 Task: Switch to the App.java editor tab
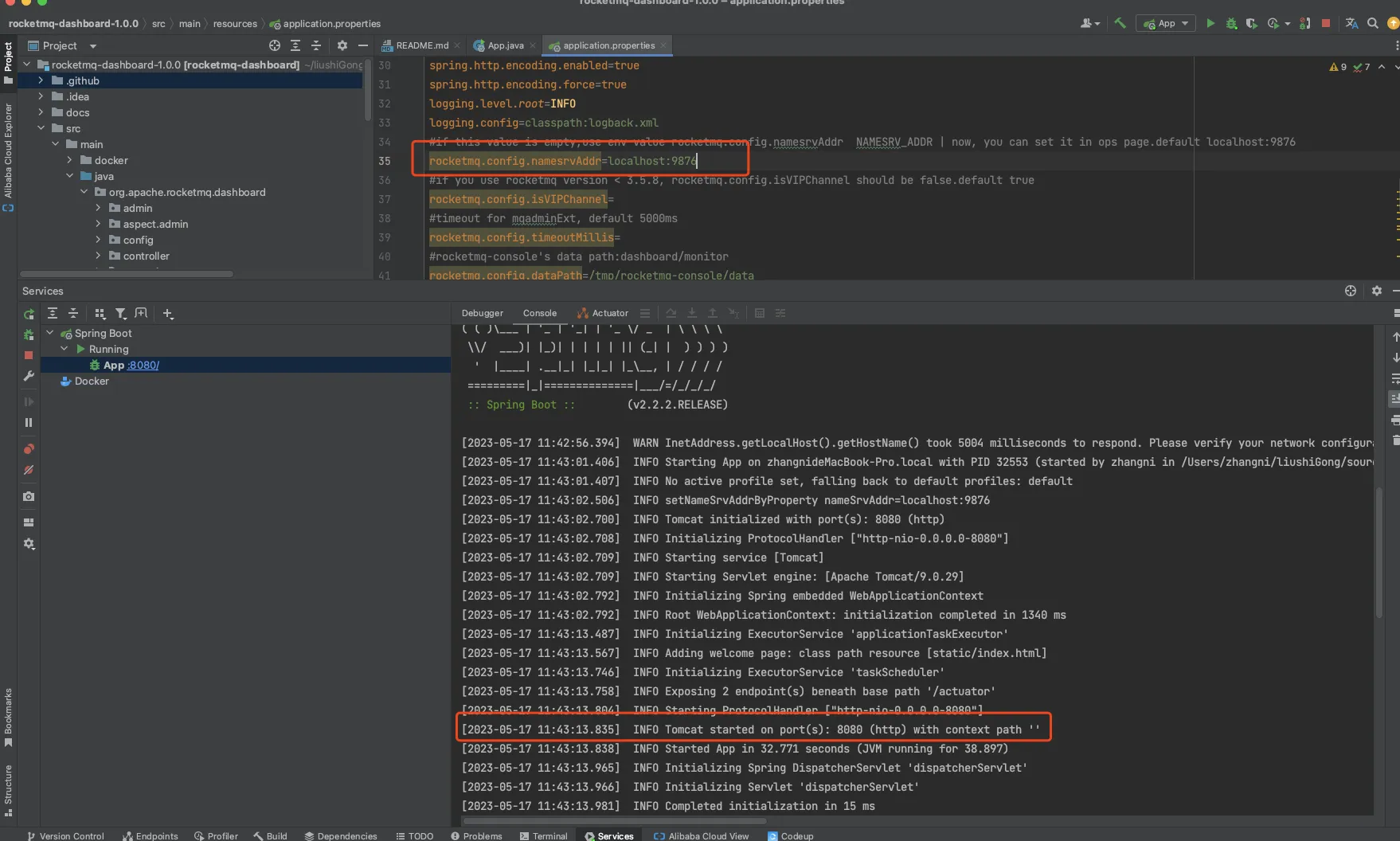(505, 45)
